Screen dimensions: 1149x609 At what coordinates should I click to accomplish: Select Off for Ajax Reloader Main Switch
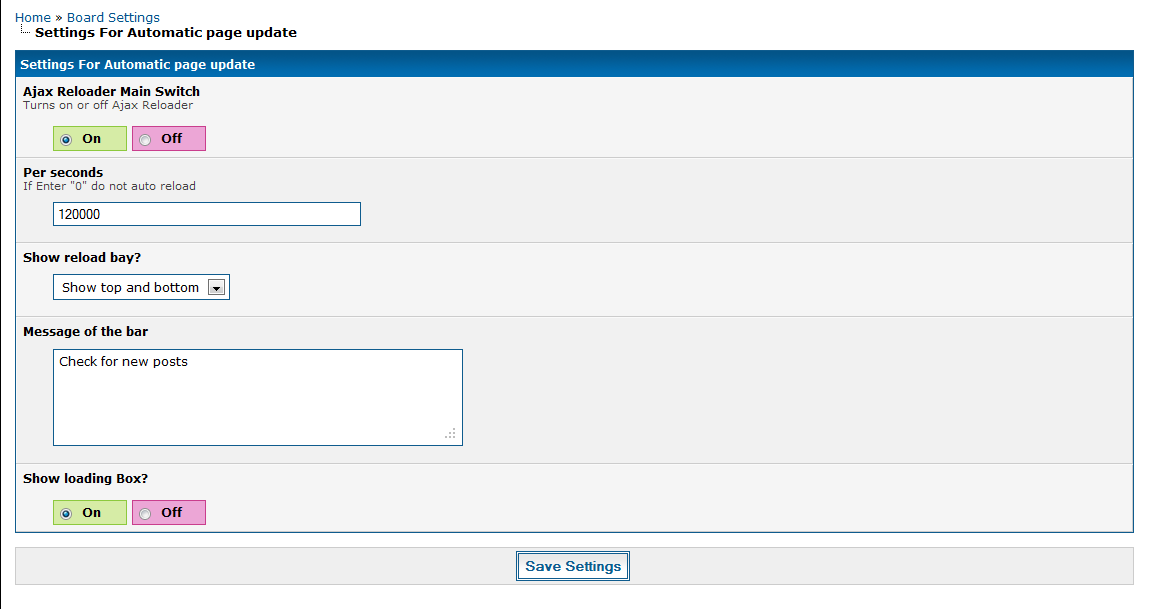coord(145,139)
